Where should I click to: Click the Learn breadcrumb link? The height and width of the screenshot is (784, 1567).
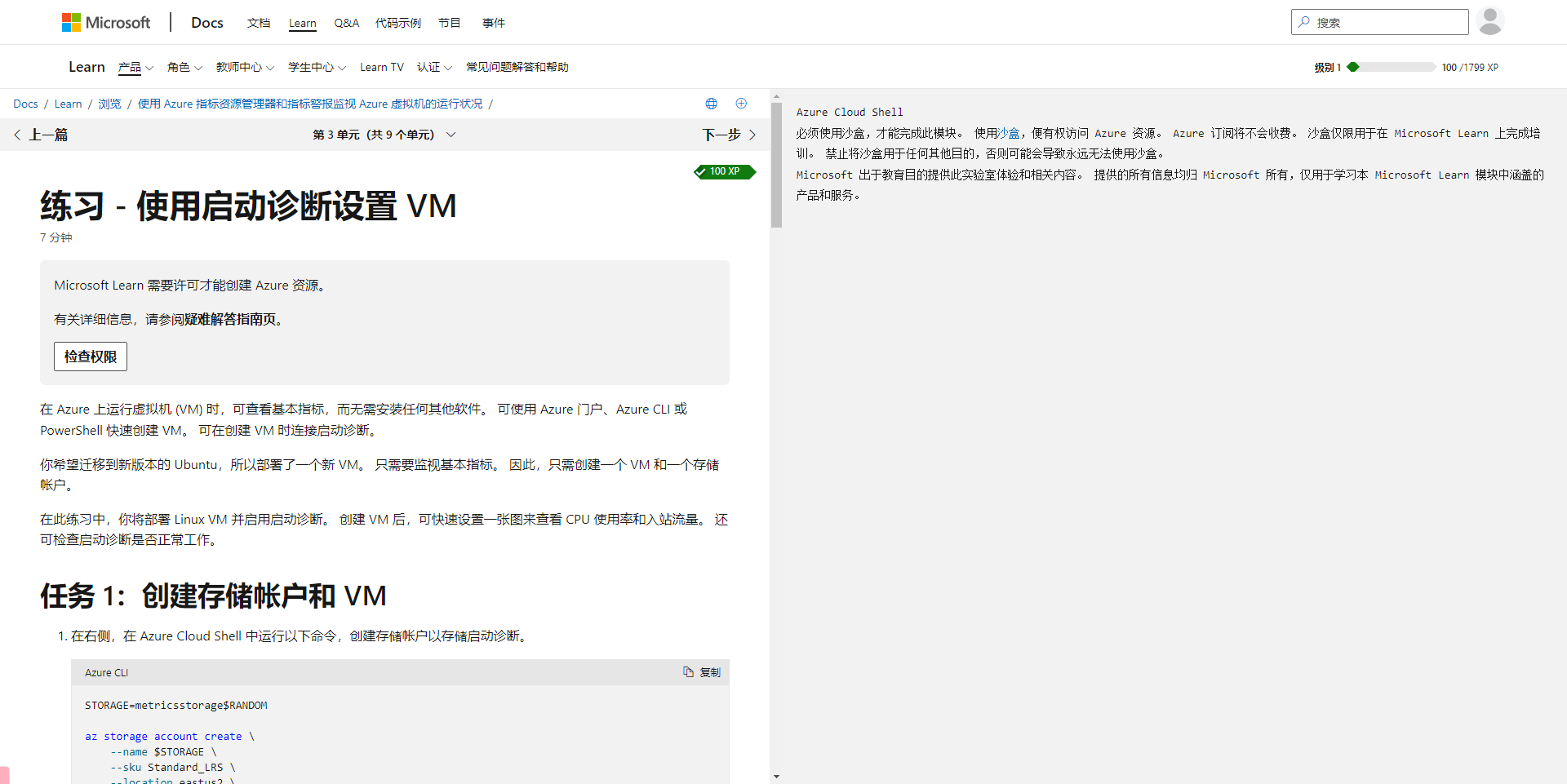(68, 104)
